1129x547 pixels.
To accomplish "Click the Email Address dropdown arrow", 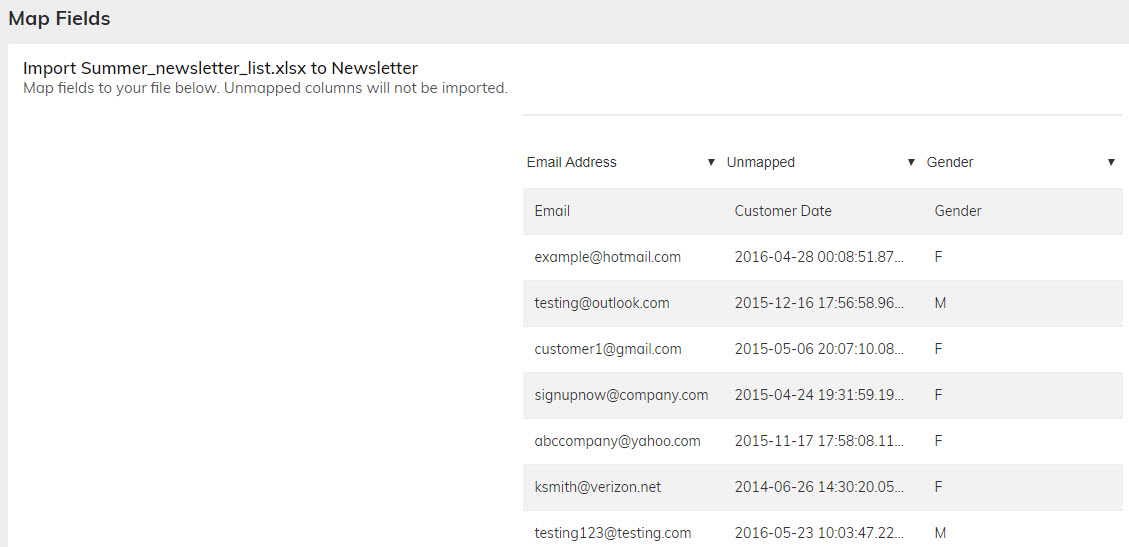I will click(711, 162).
